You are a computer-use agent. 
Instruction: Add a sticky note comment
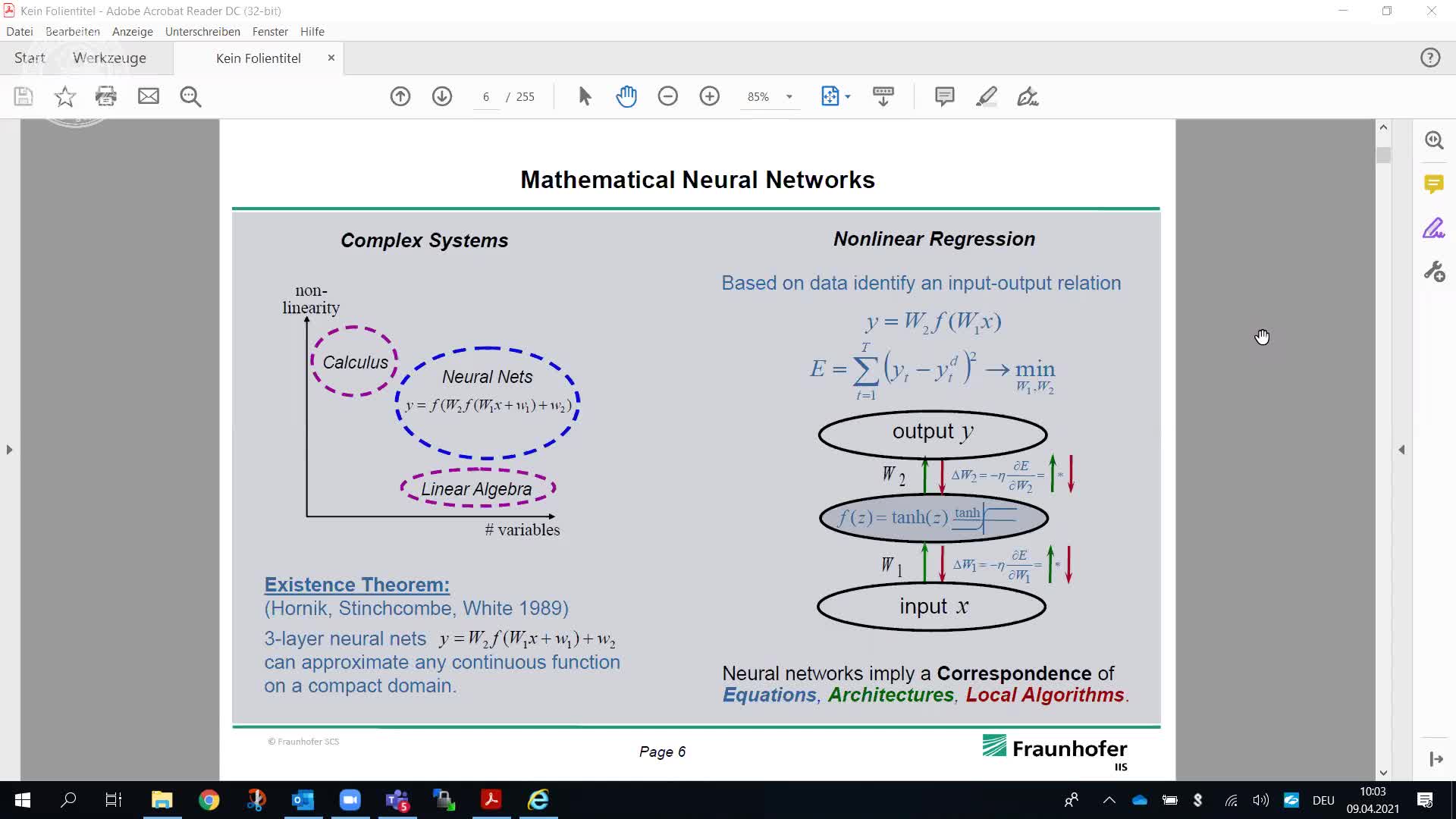(x=944, y=96)
